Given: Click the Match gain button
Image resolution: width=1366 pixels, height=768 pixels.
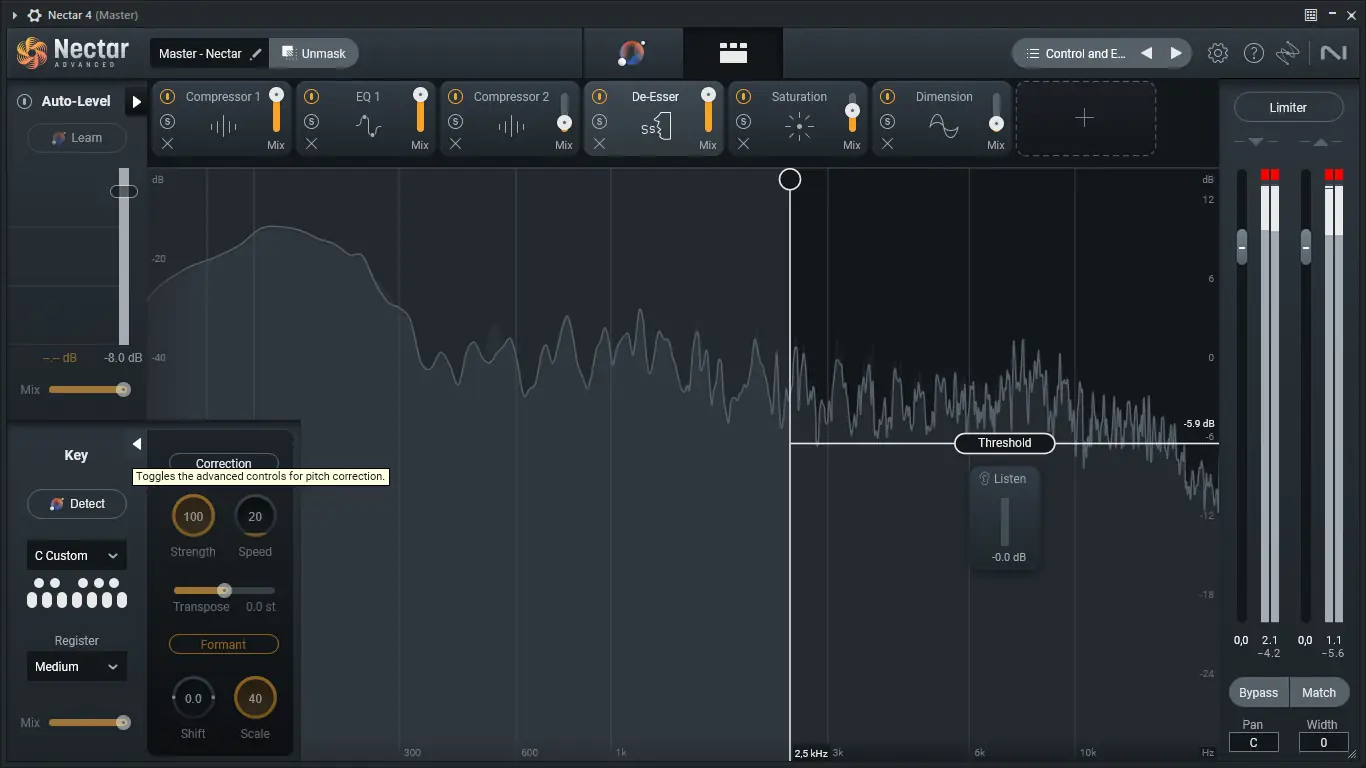Looking at the screenshot, I should [1319, 692].
